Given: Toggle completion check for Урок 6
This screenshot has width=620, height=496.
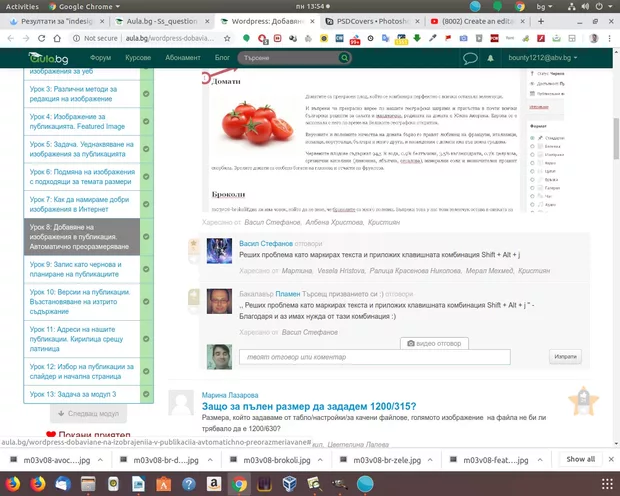Looking at the screenshot, I should tap(146, 176).
